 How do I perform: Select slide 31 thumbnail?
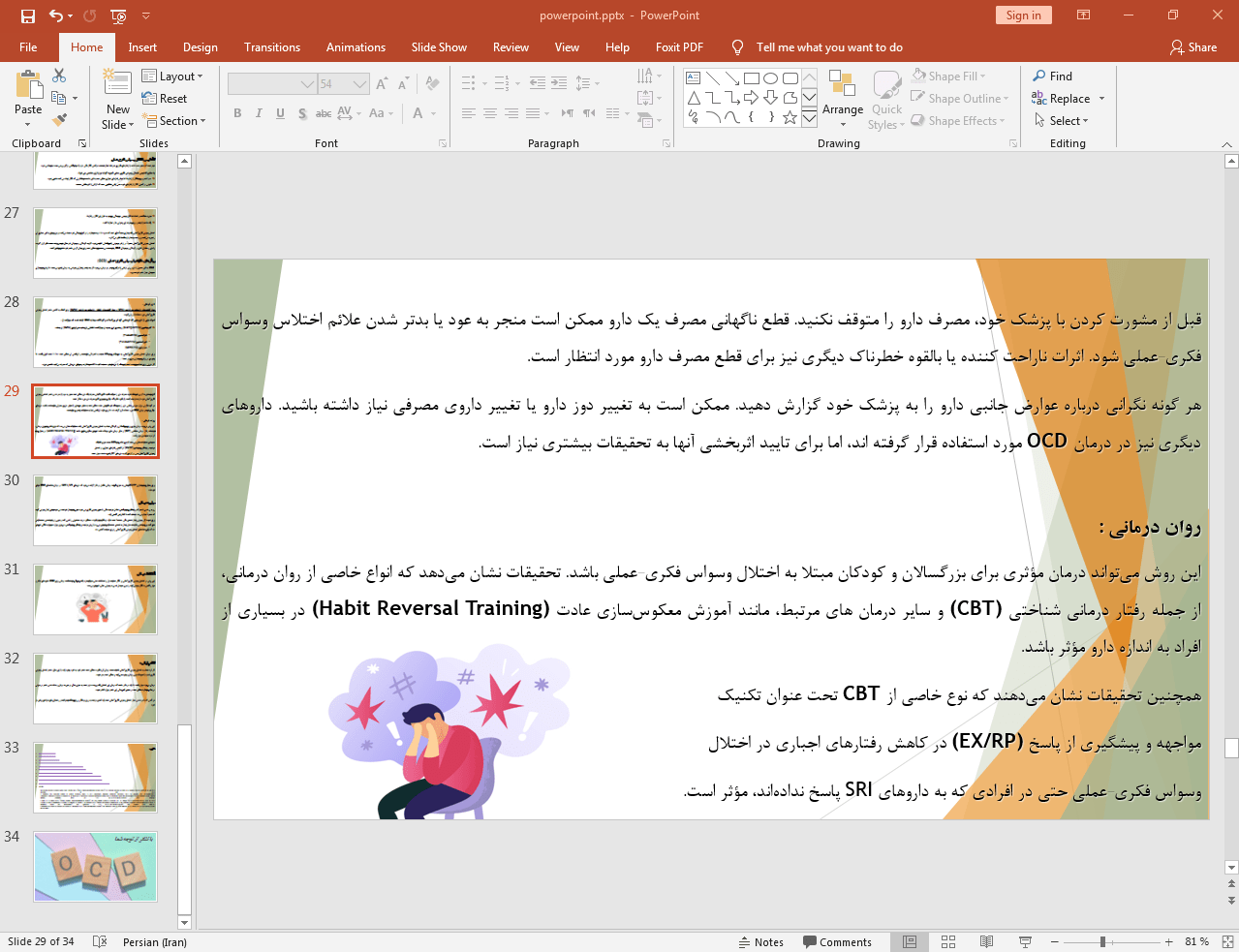click(95, 599)
